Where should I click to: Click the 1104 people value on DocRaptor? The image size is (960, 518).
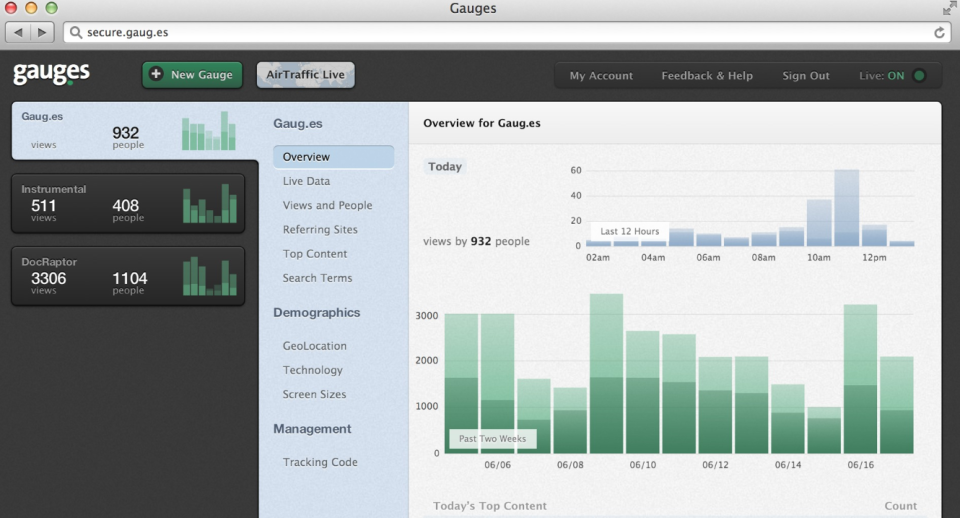point(130,279)
